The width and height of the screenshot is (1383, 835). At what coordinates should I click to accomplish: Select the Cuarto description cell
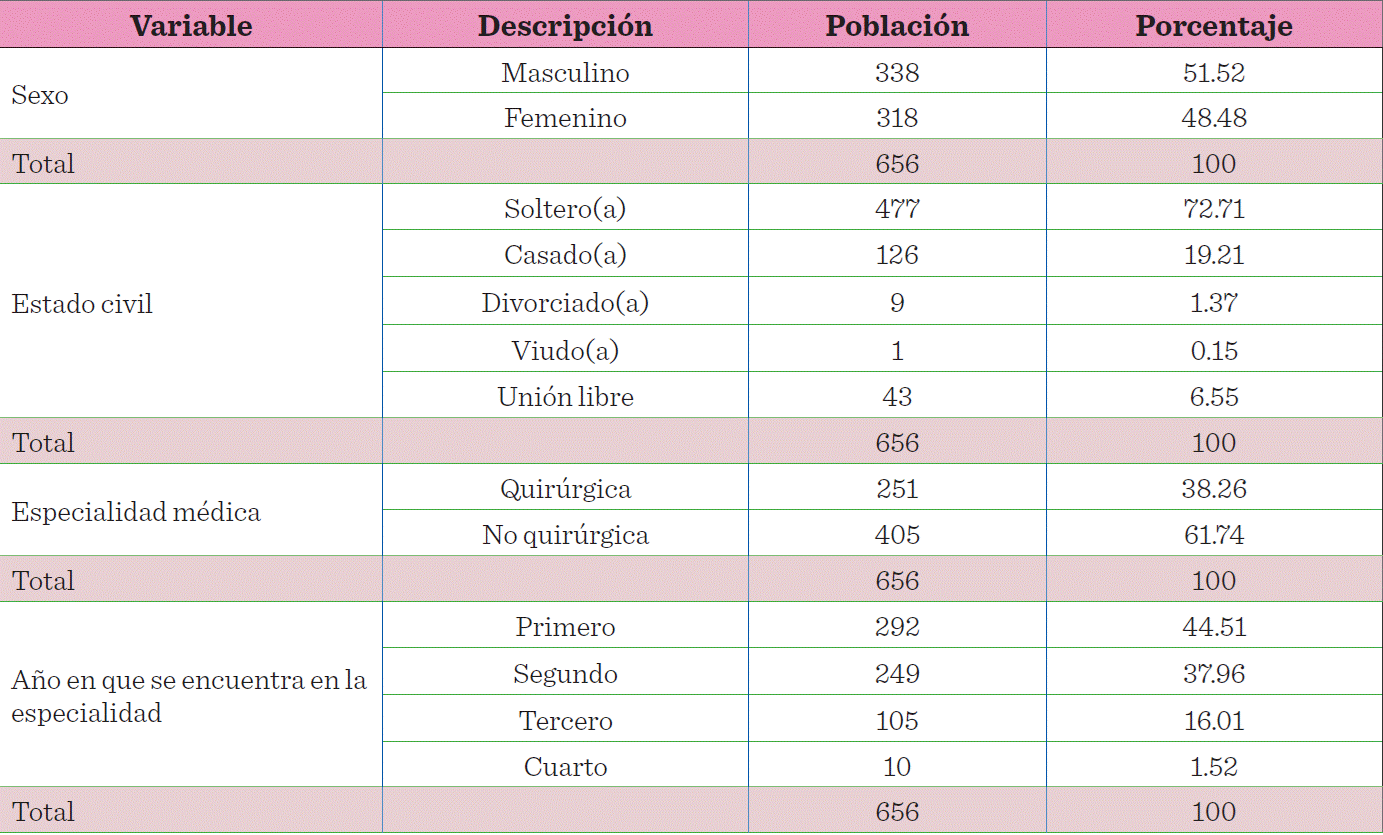point(565,767)
